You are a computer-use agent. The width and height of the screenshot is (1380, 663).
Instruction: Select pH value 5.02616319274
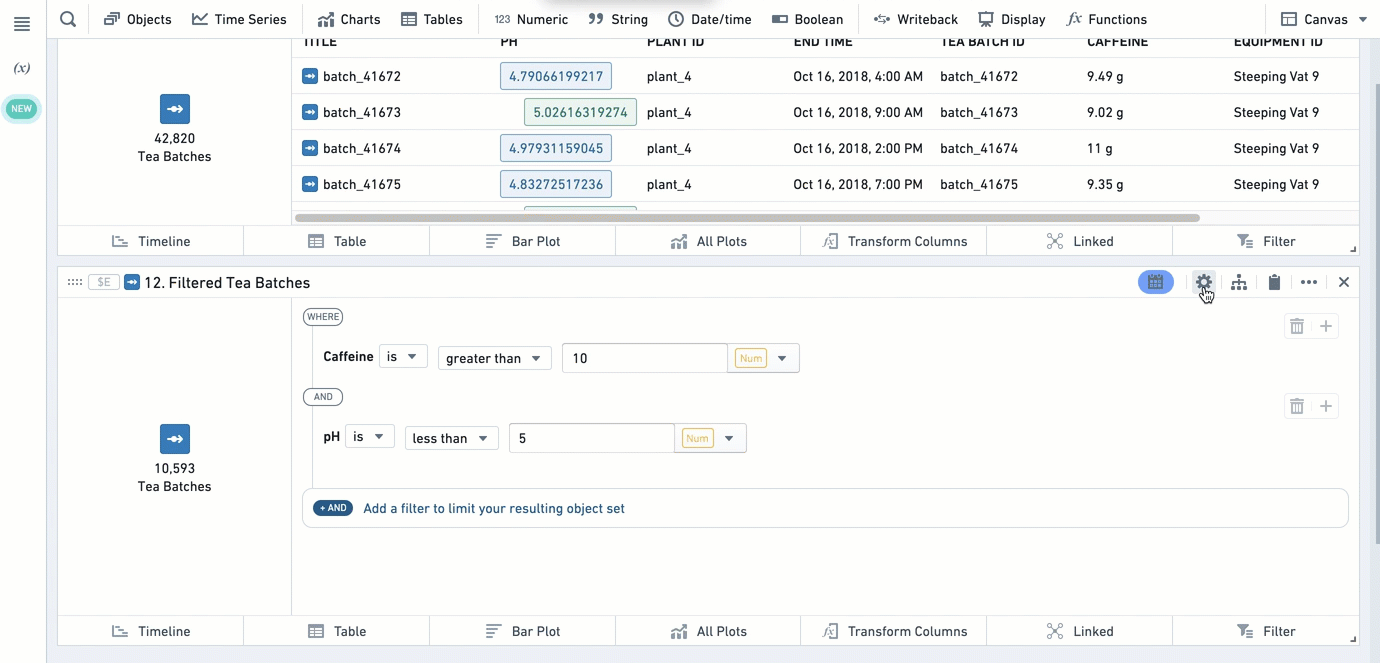coord(580,112)
